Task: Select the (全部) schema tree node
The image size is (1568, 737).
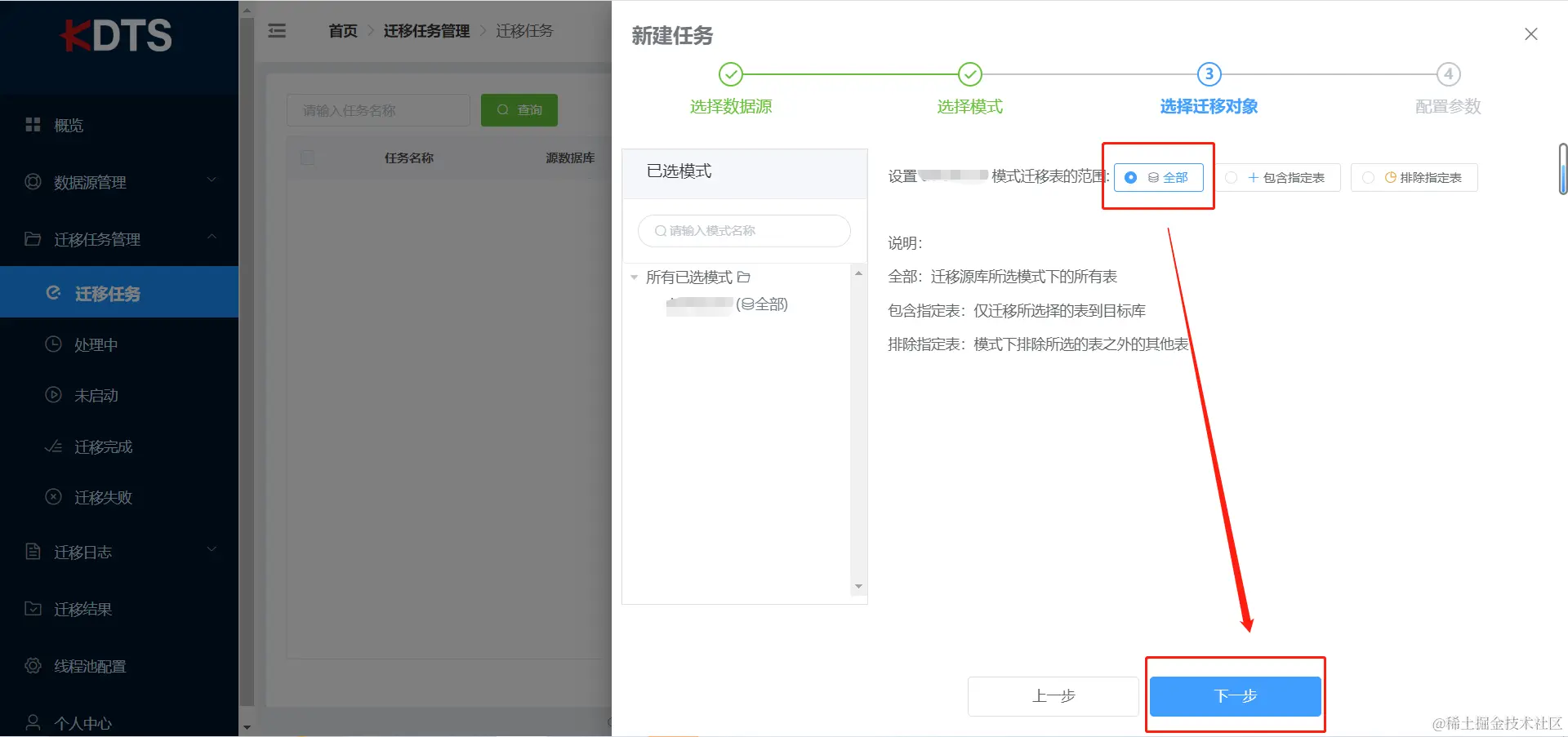Action: point(727,305)
